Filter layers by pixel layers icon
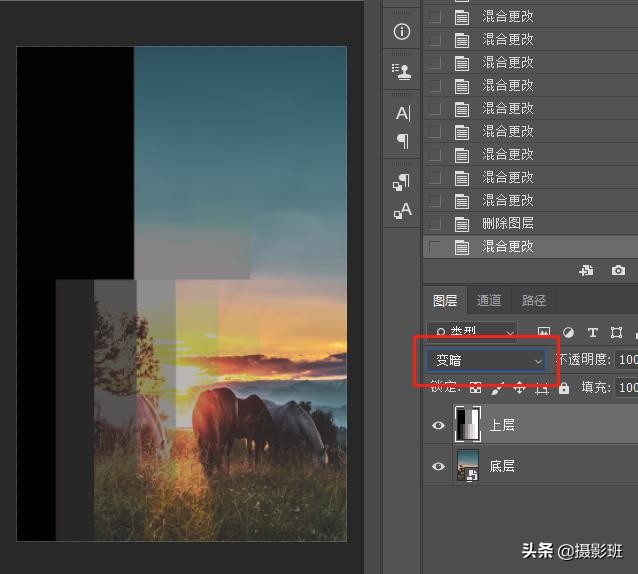 tap(544, 332)
